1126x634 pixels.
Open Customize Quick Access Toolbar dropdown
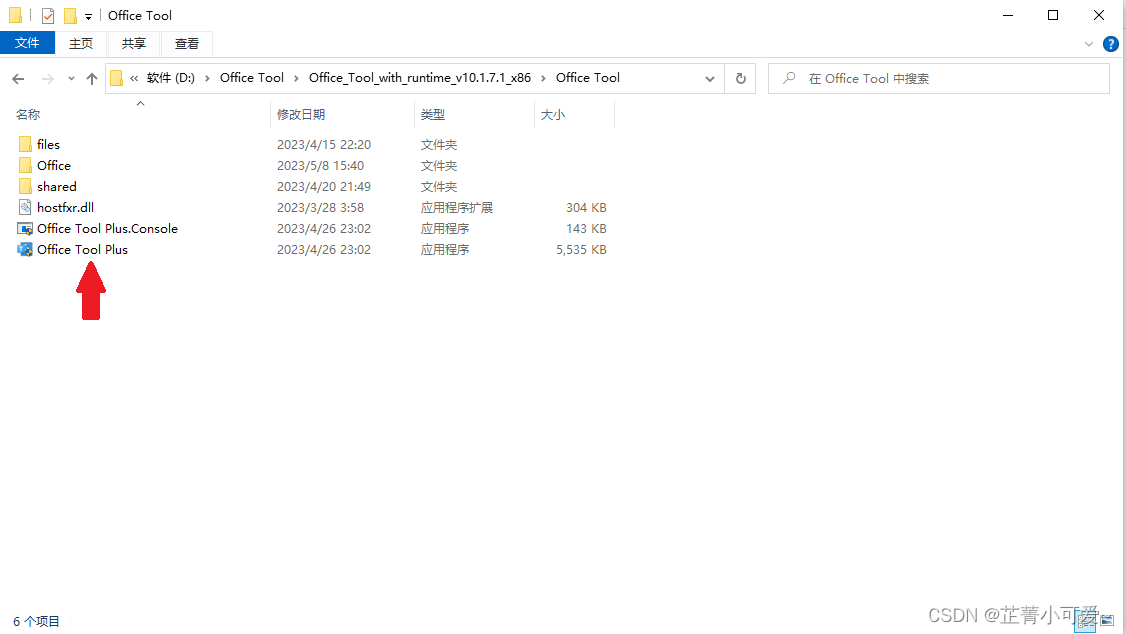click(x=88, y=16)
